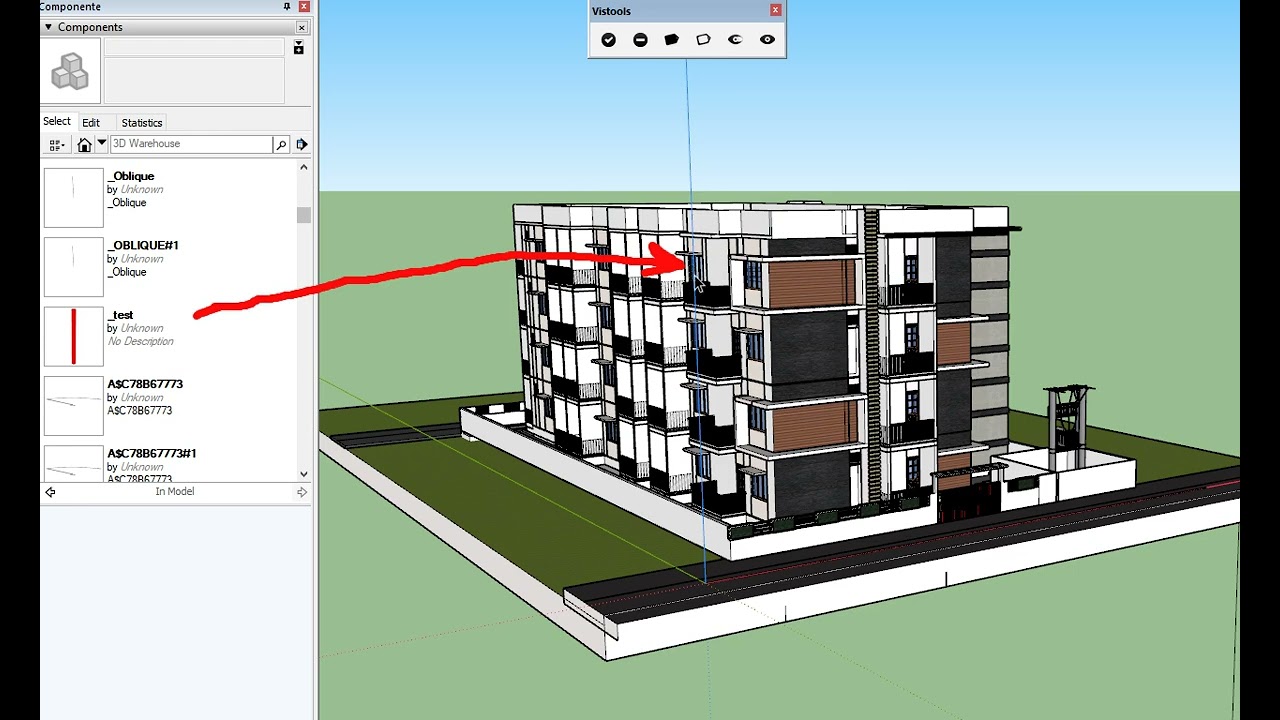Click the component list scrollbar thumb

coord(304,215)
